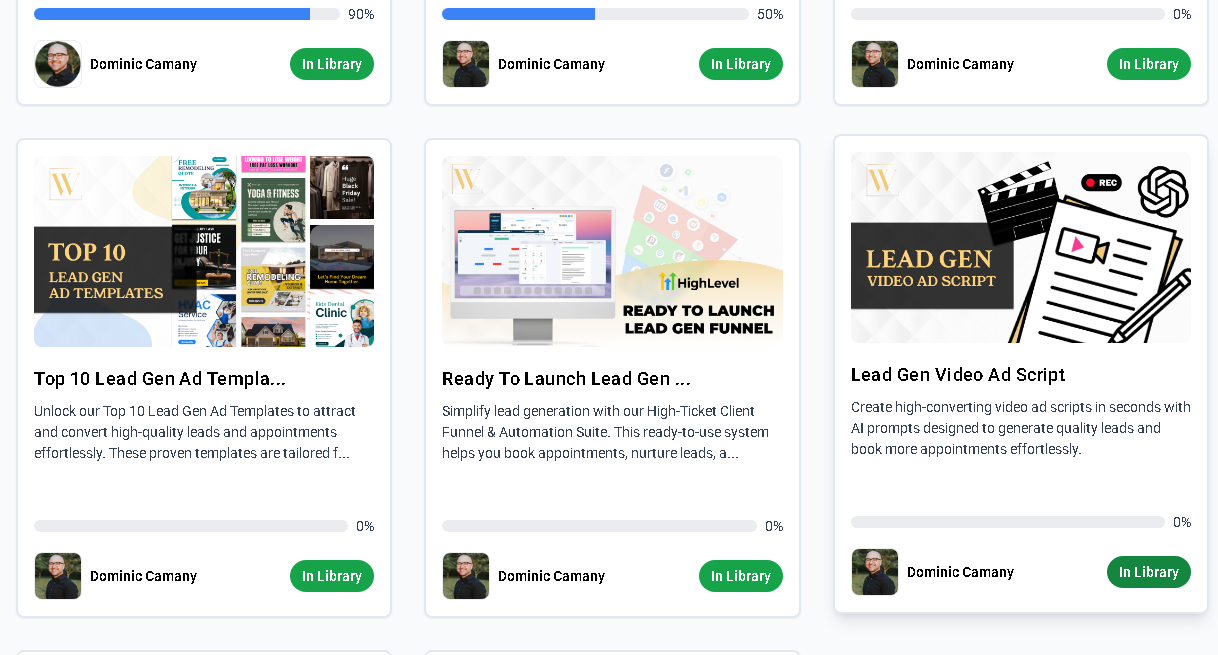Screen dimensions: 1218x655
Task: Open the Lead Gen Video Ad Script thumbnail
Action: coord(1021,247)
